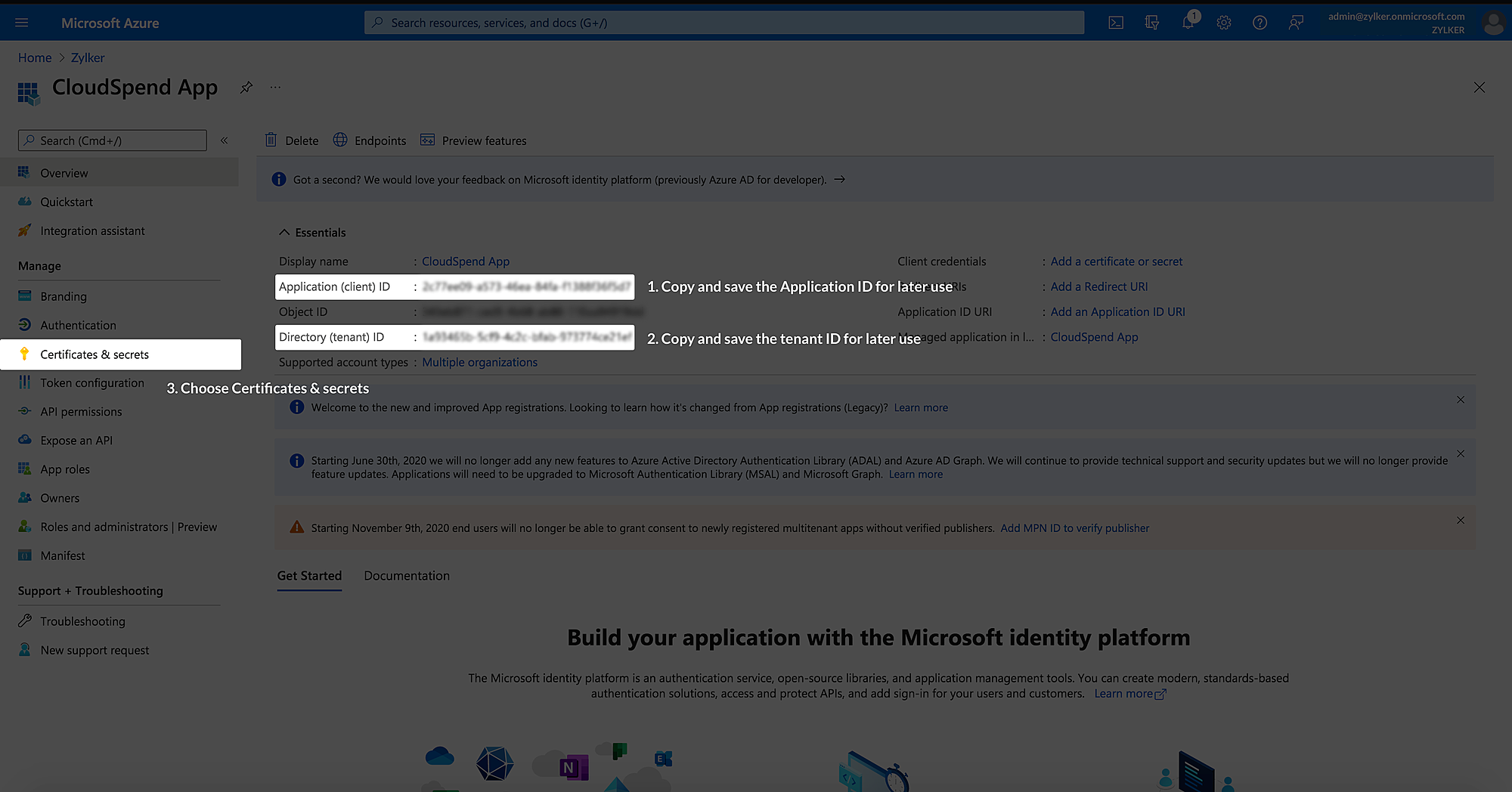The image size is (1512, 792).
Task: Switch to the Documentation tab
Action: 407,575
